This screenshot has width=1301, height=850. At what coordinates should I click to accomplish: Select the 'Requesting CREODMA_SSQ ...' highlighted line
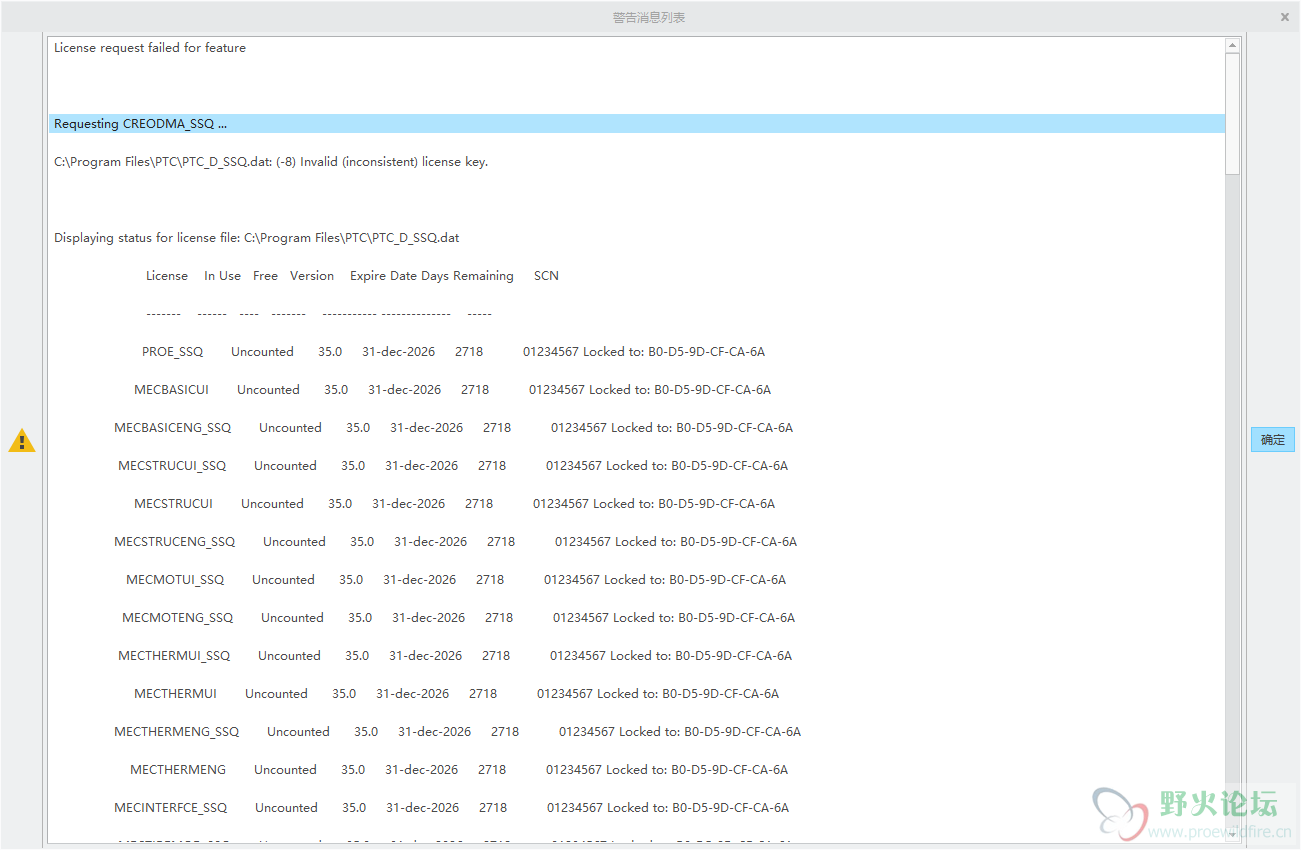pos(637,124)
